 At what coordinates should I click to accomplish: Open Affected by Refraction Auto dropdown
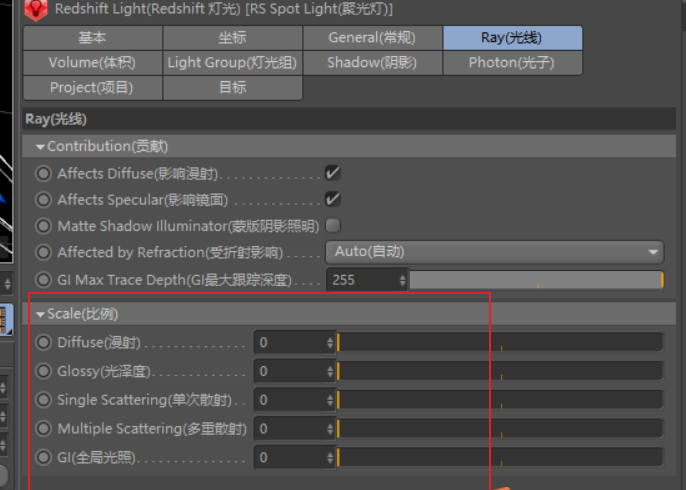(x=495, y=252)
